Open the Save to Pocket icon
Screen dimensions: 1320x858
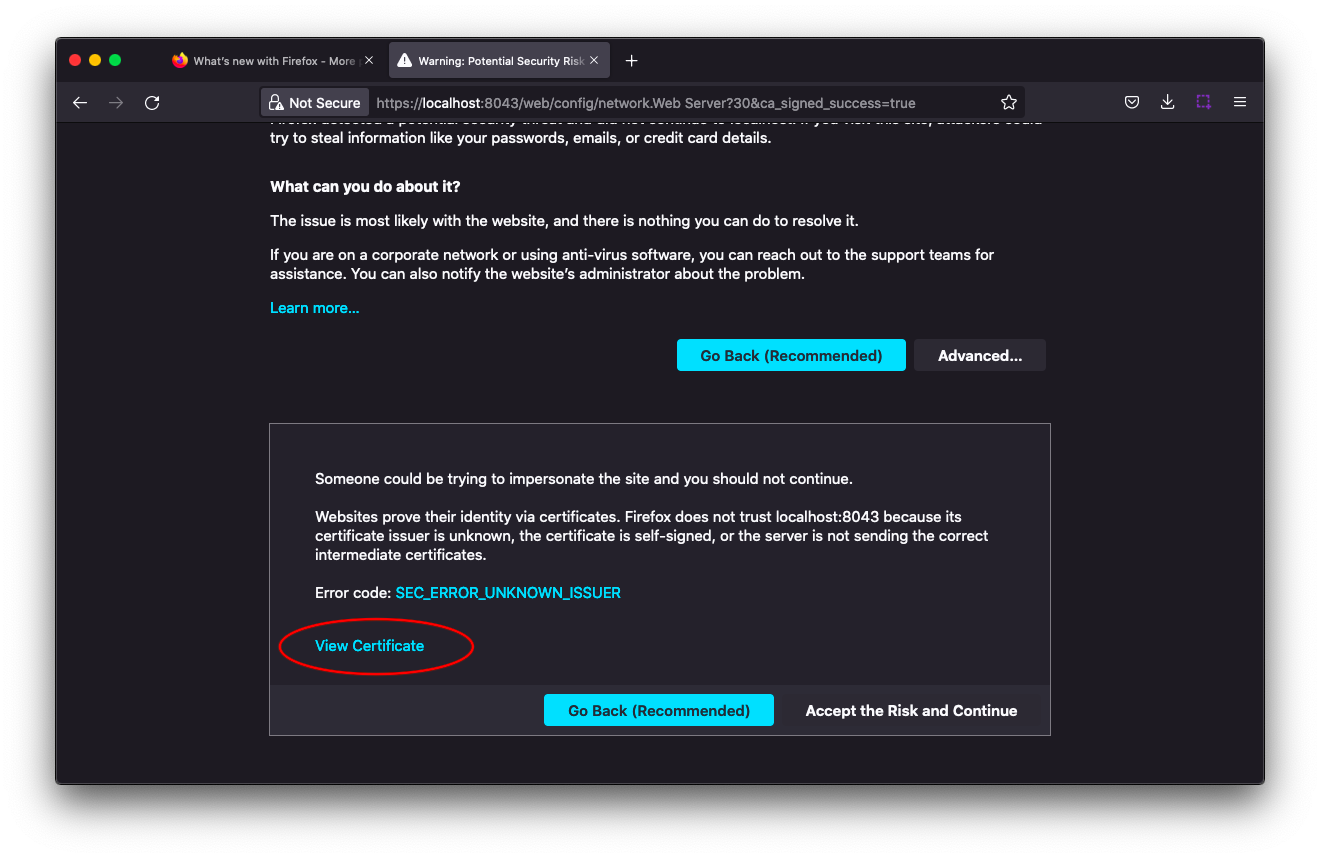pyautogui.click(x=1131, y=102)
